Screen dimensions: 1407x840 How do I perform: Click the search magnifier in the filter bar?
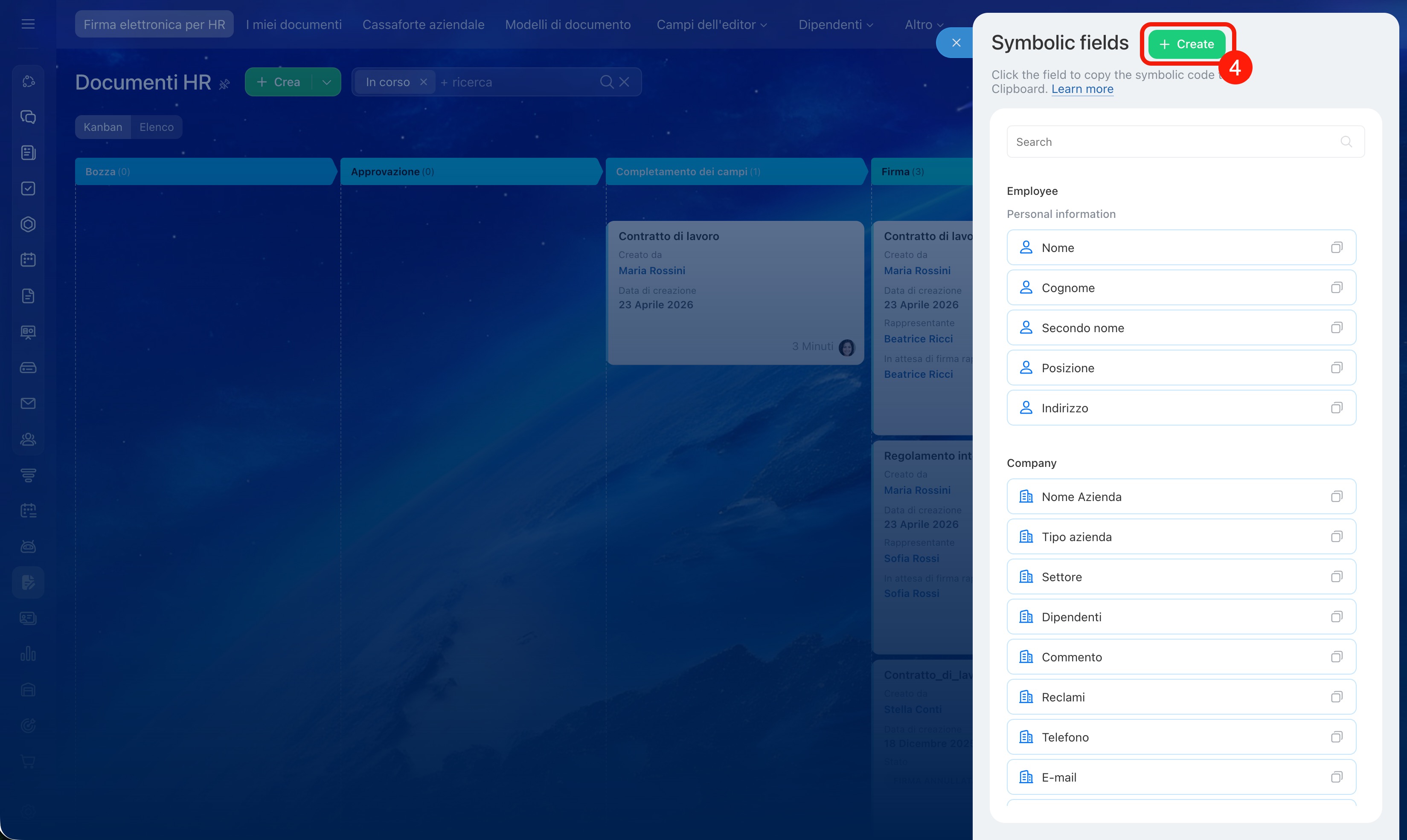pyautogui.click(x=606, y=82)
